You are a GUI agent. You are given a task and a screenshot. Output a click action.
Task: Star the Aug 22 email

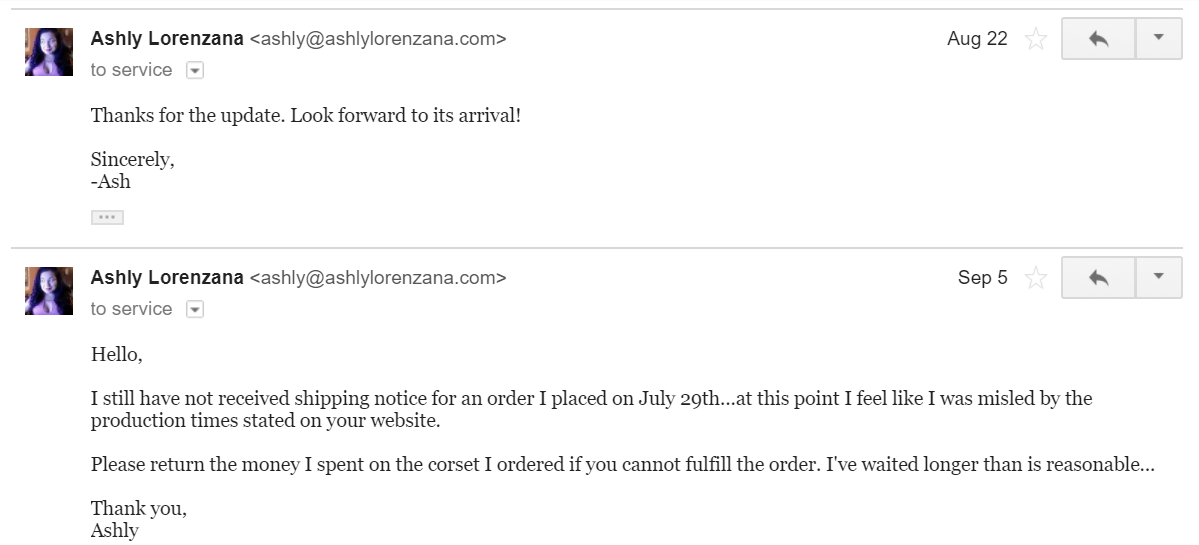coord(1035,38)
